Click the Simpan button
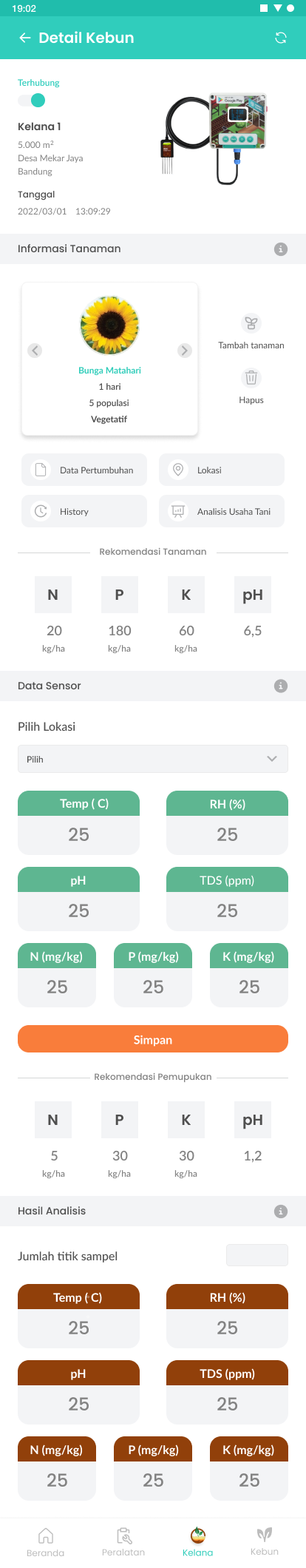 [x=153, y=1039]
